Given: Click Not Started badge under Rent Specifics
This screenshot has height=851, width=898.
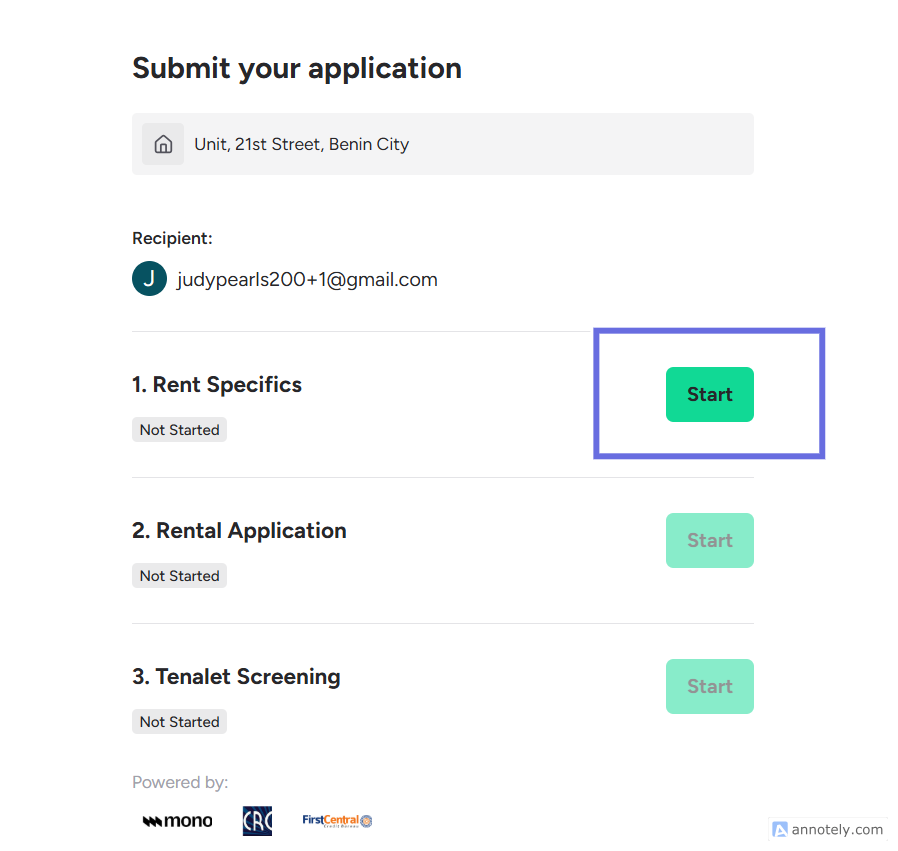Looking at the screenshot, I should click(180, 430).
